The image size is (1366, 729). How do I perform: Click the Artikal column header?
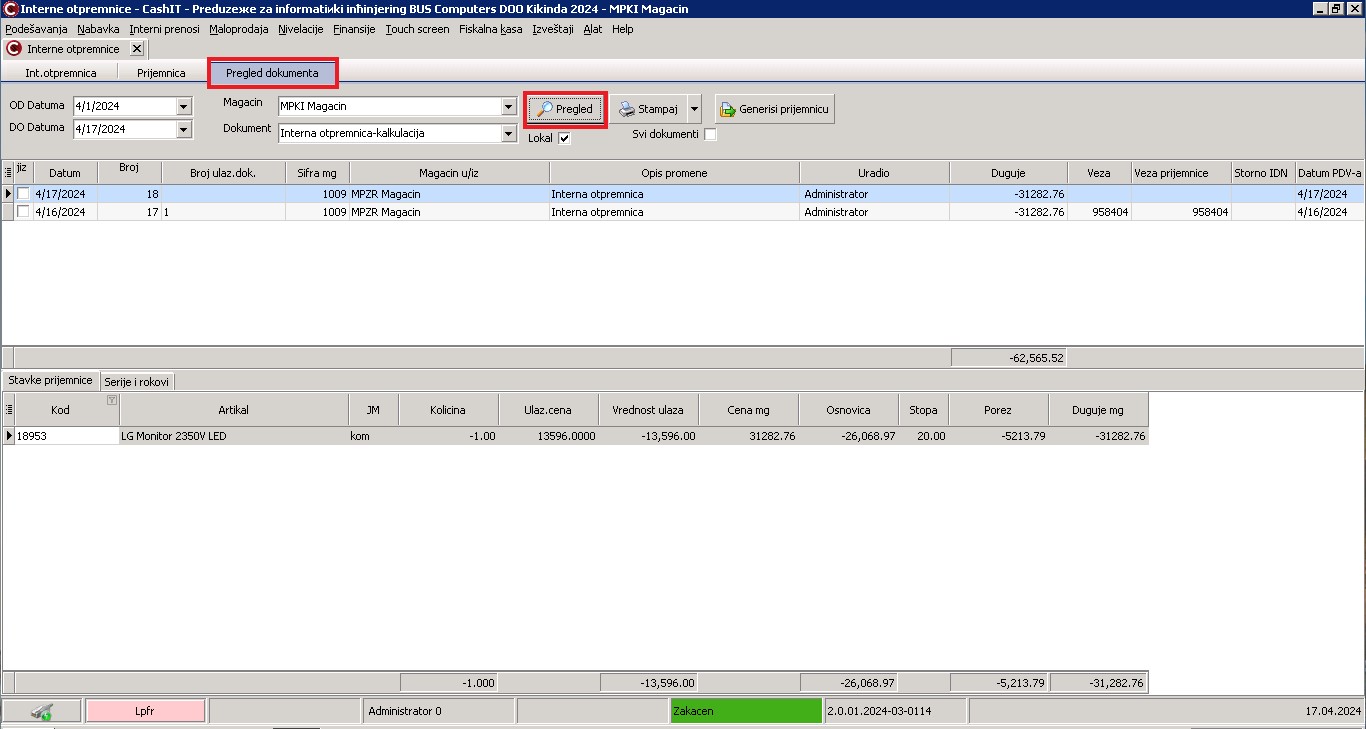coord(234,410)
